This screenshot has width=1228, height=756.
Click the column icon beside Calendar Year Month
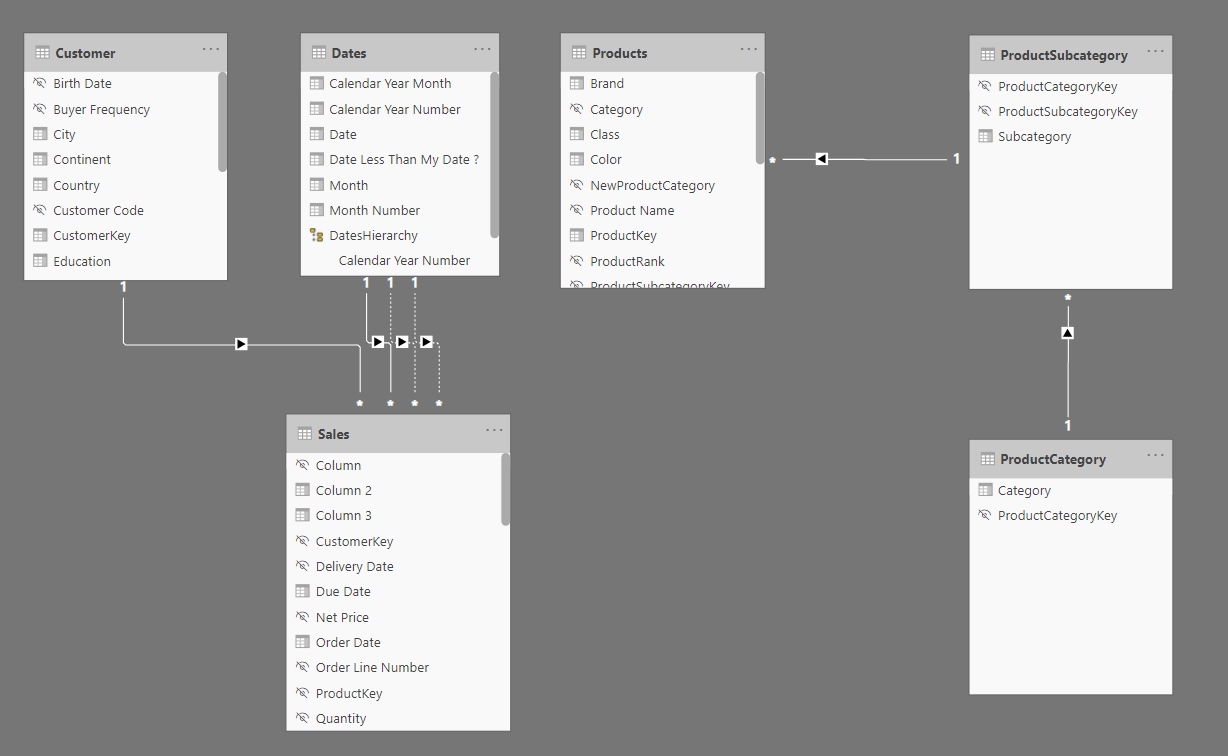[316, 83]
